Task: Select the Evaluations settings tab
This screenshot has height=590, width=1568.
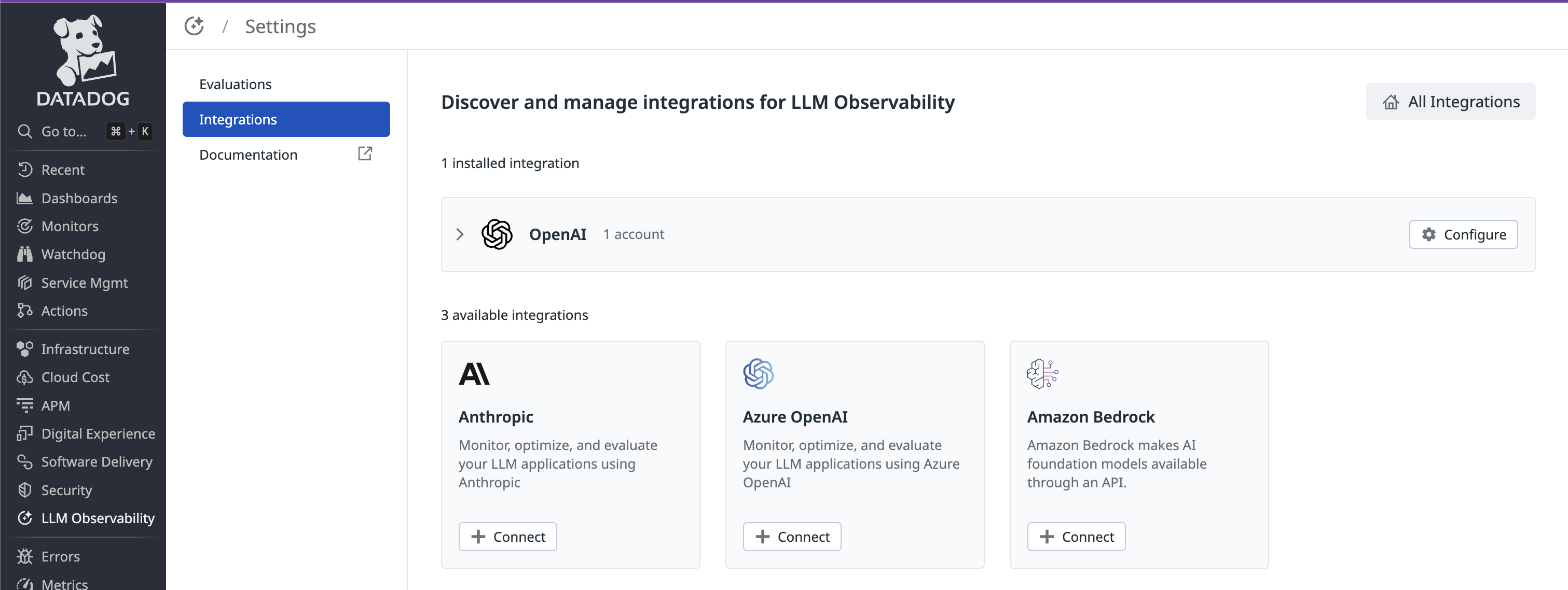Action: click(x=235, y=85)
